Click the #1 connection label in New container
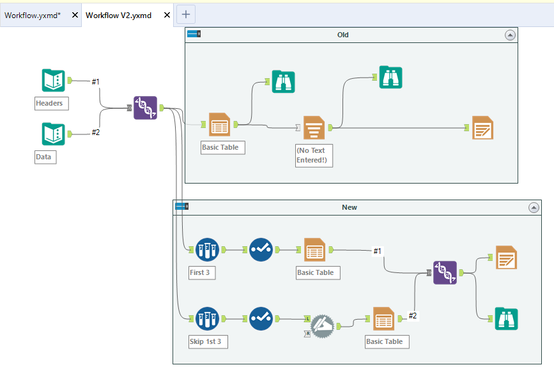 tap(377, 251)
